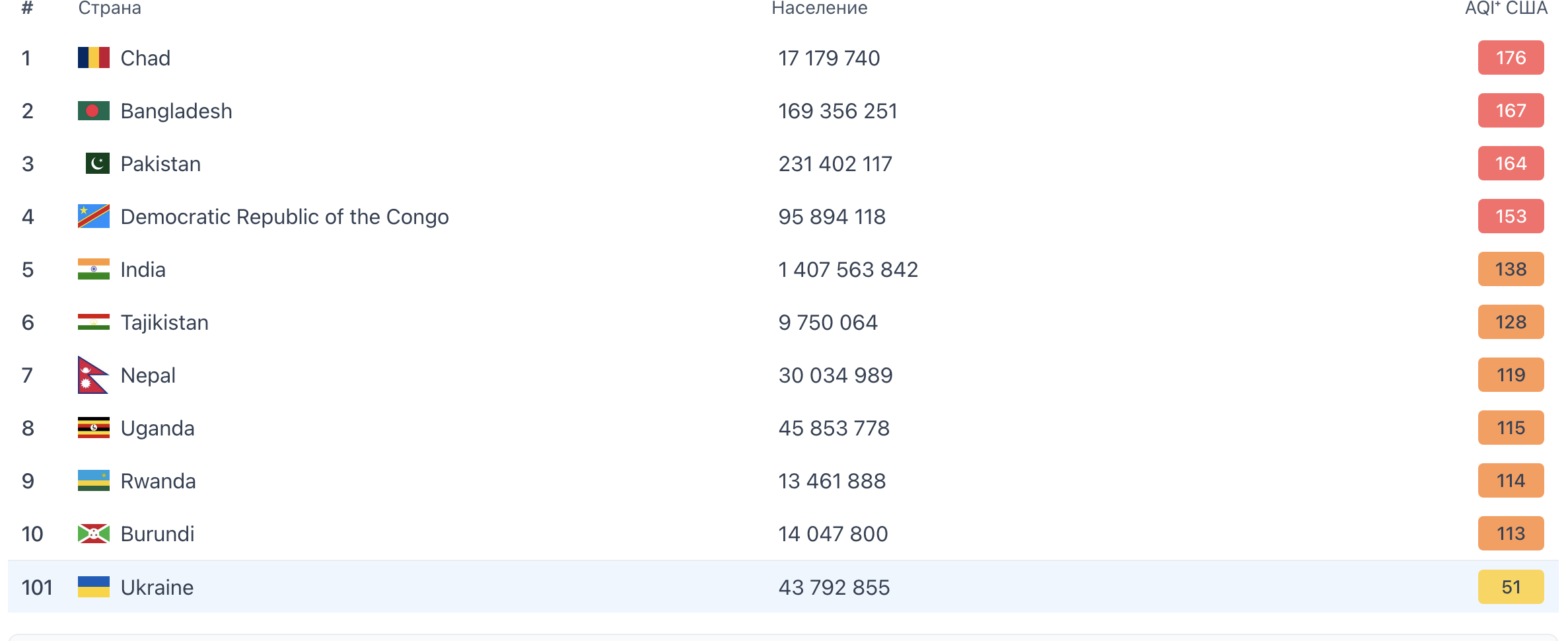
Task: Click the Bangladesh flag icon
Action: pos(93,111)
